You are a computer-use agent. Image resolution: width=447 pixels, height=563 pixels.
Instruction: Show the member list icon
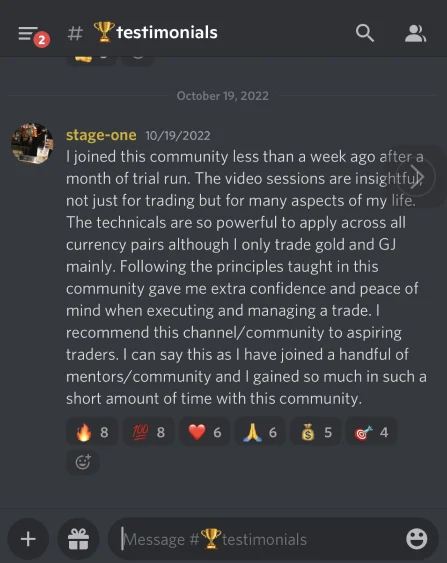[x=415, y=33]
